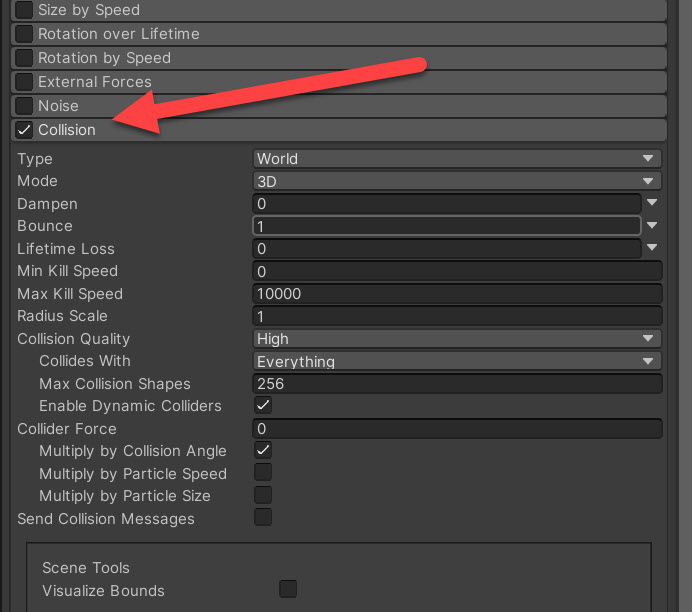
Task: Open the Lifetime Loss curve mode arrow
Action: click(652, 248)
